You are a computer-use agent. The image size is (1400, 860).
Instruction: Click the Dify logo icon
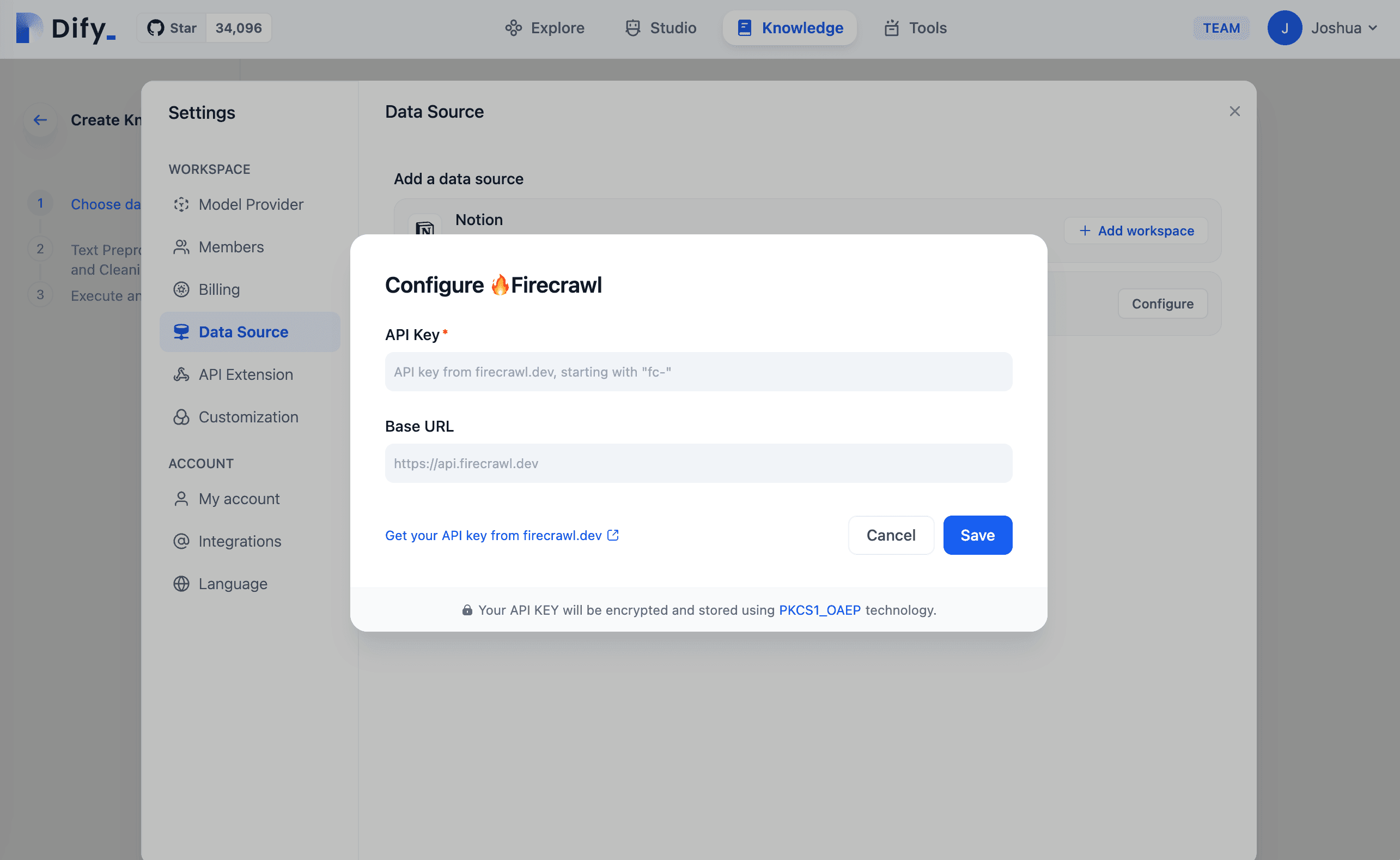click(x=28, y=27)
